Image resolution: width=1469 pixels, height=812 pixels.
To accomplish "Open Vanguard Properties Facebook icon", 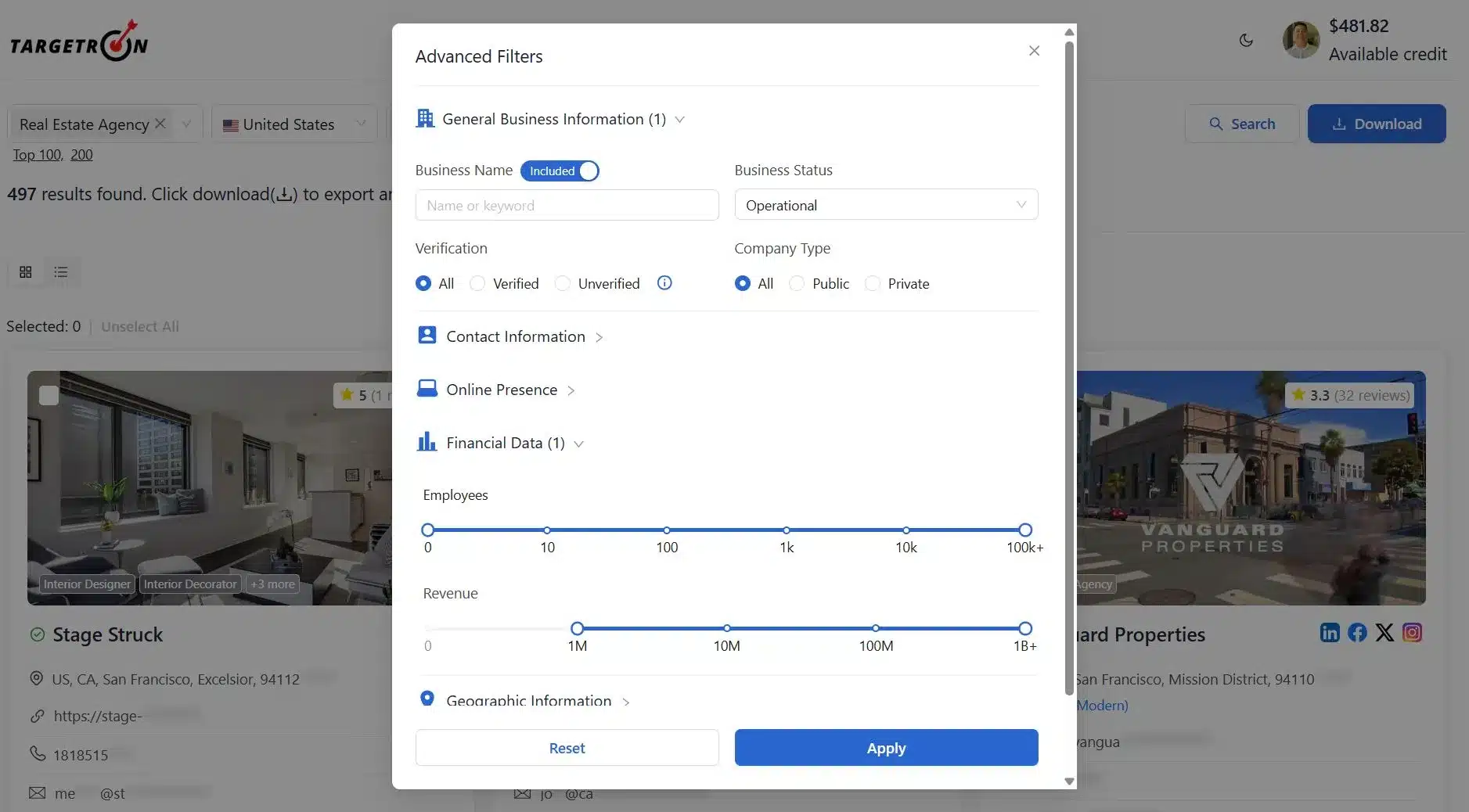I will [1357, 633].
